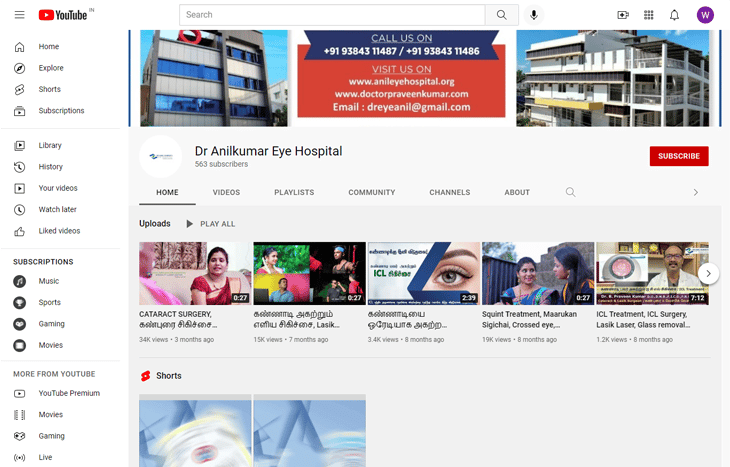Open Liked videos in sidebar
The height and width of the screenshot is (467, 730).
[61, 231]
